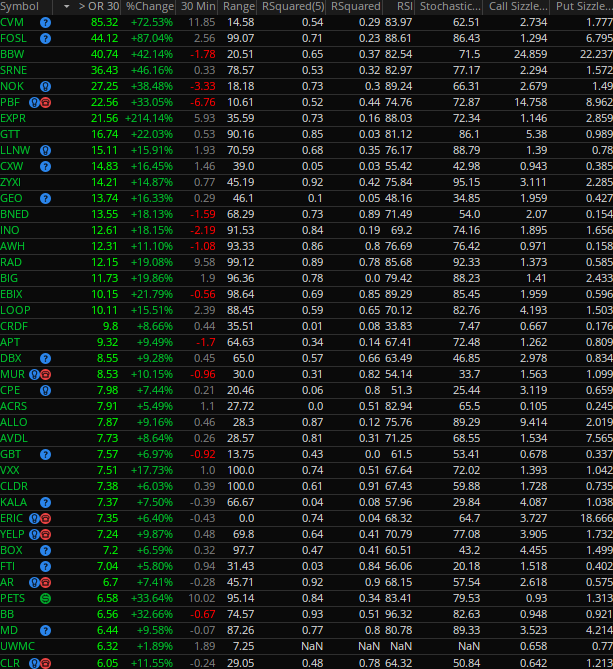Open the lightbulb icon next to LLNW
Viewport: 613px width, 669px height.
pyautogui.click(x=45, y=151)
